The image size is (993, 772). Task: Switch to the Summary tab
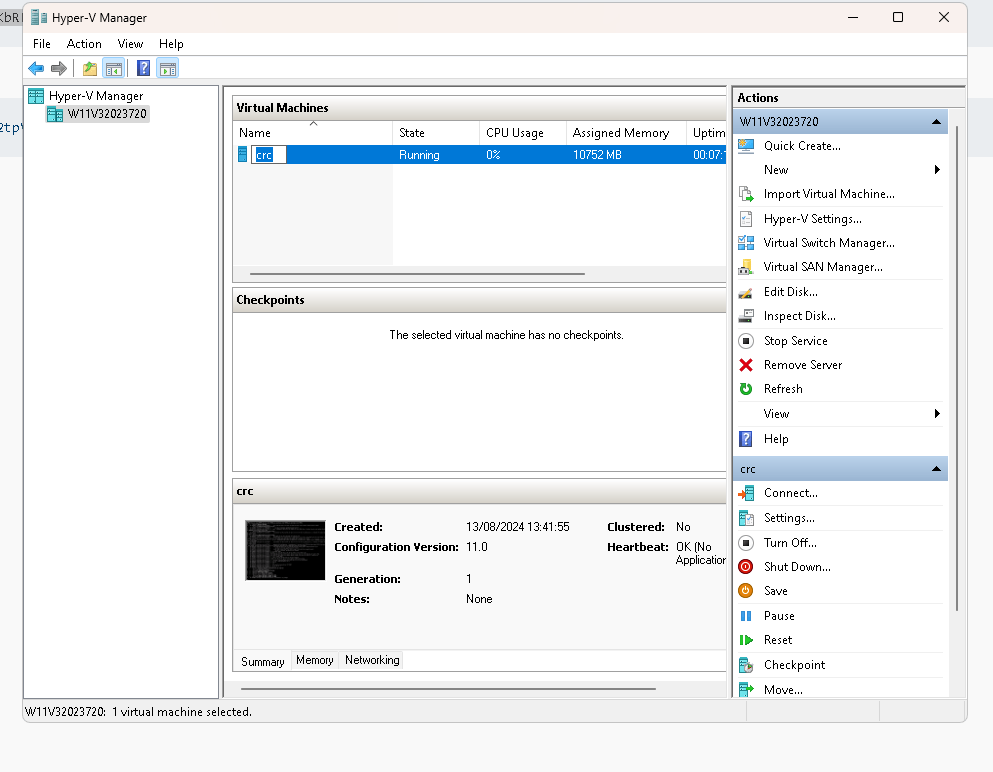[x=263, y=661]
